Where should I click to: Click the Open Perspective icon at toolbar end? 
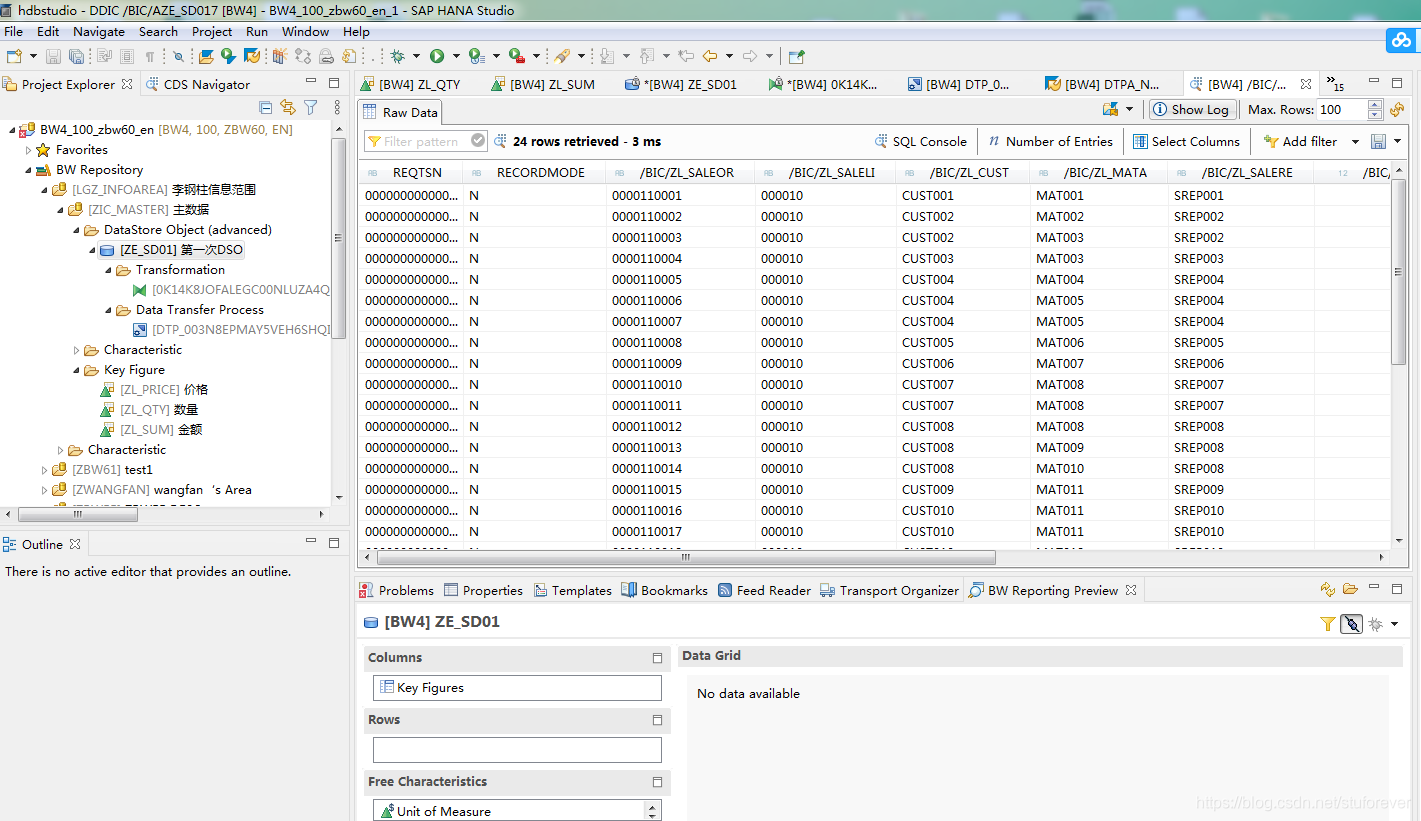tap(796, 56)
